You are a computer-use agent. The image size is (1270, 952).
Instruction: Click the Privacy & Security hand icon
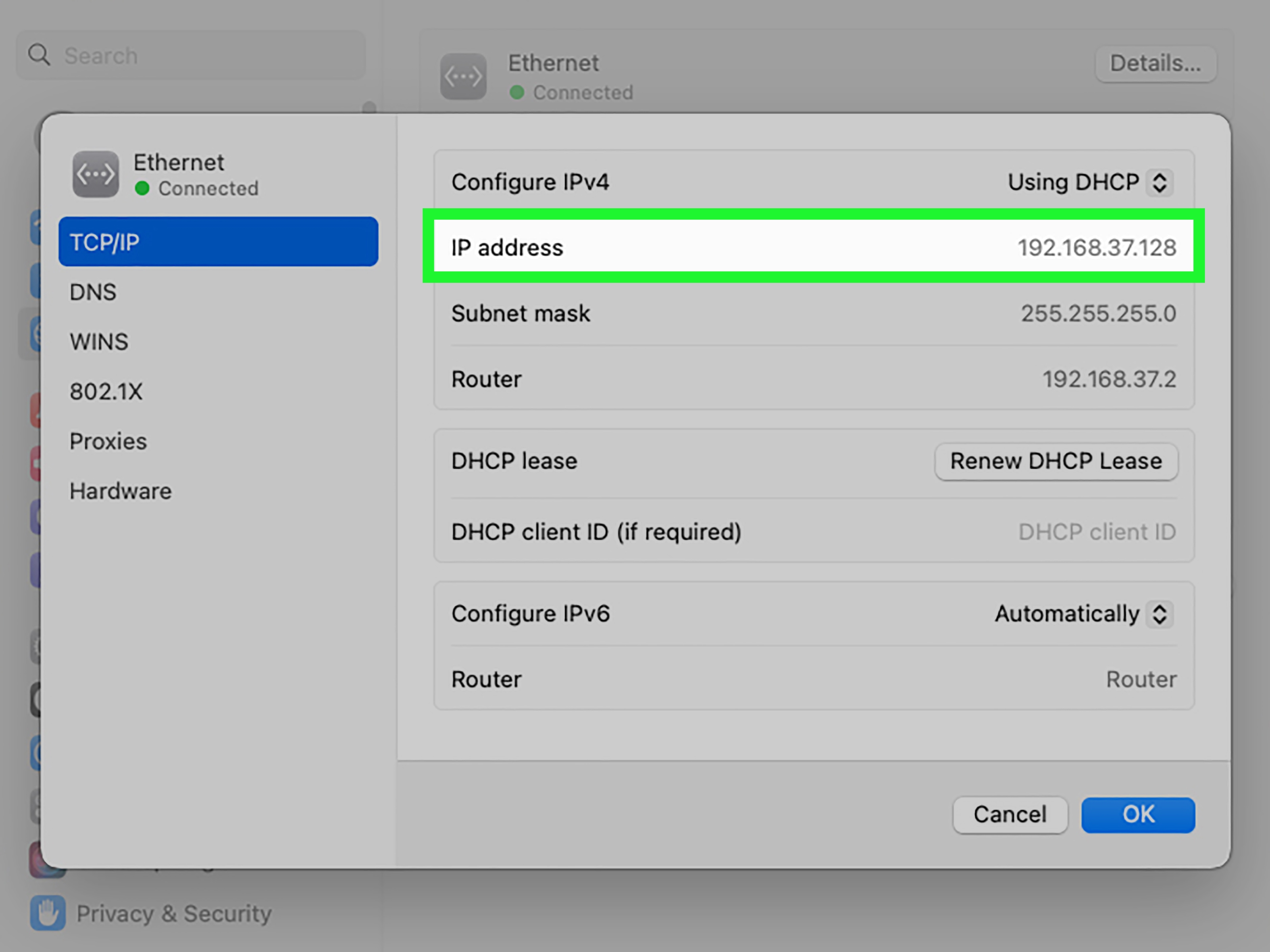click(x=48, y=912)
